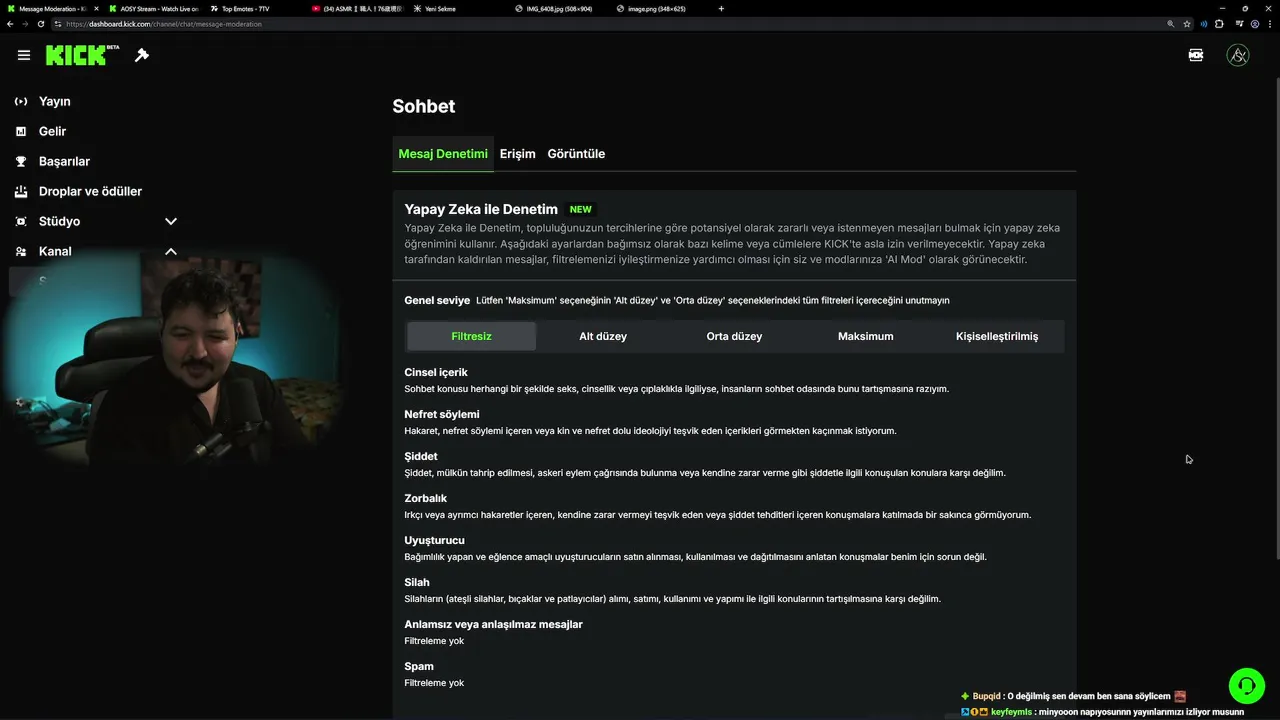
Task: Go back with browser back arrow
Action: 10,24
